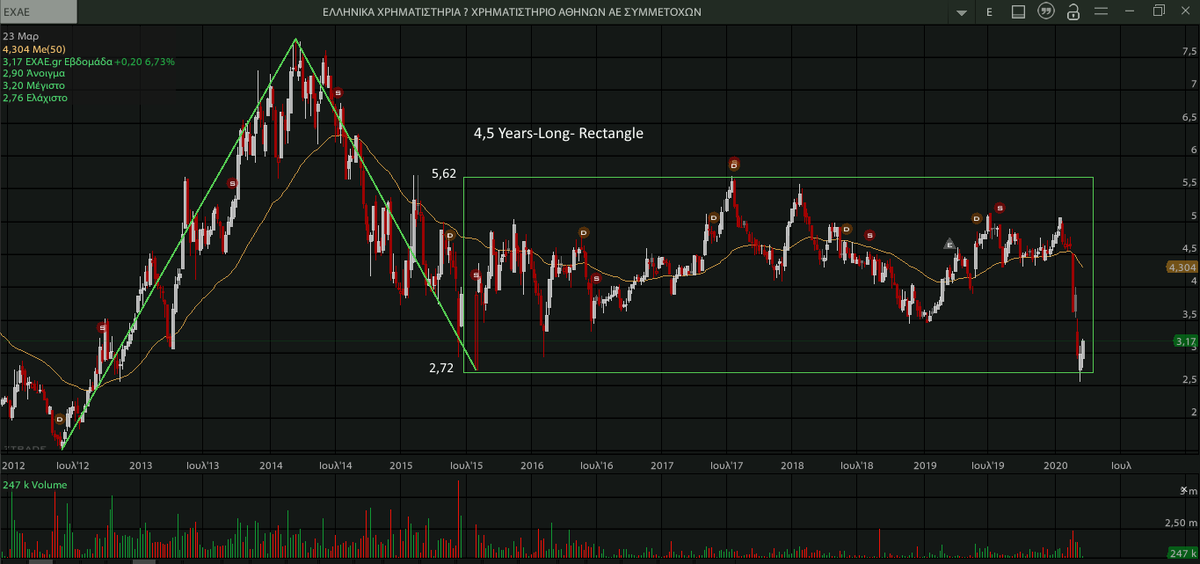
Task: Close the Volume pane with its X
Action: pyautogui.click(x=1184, y=490)
